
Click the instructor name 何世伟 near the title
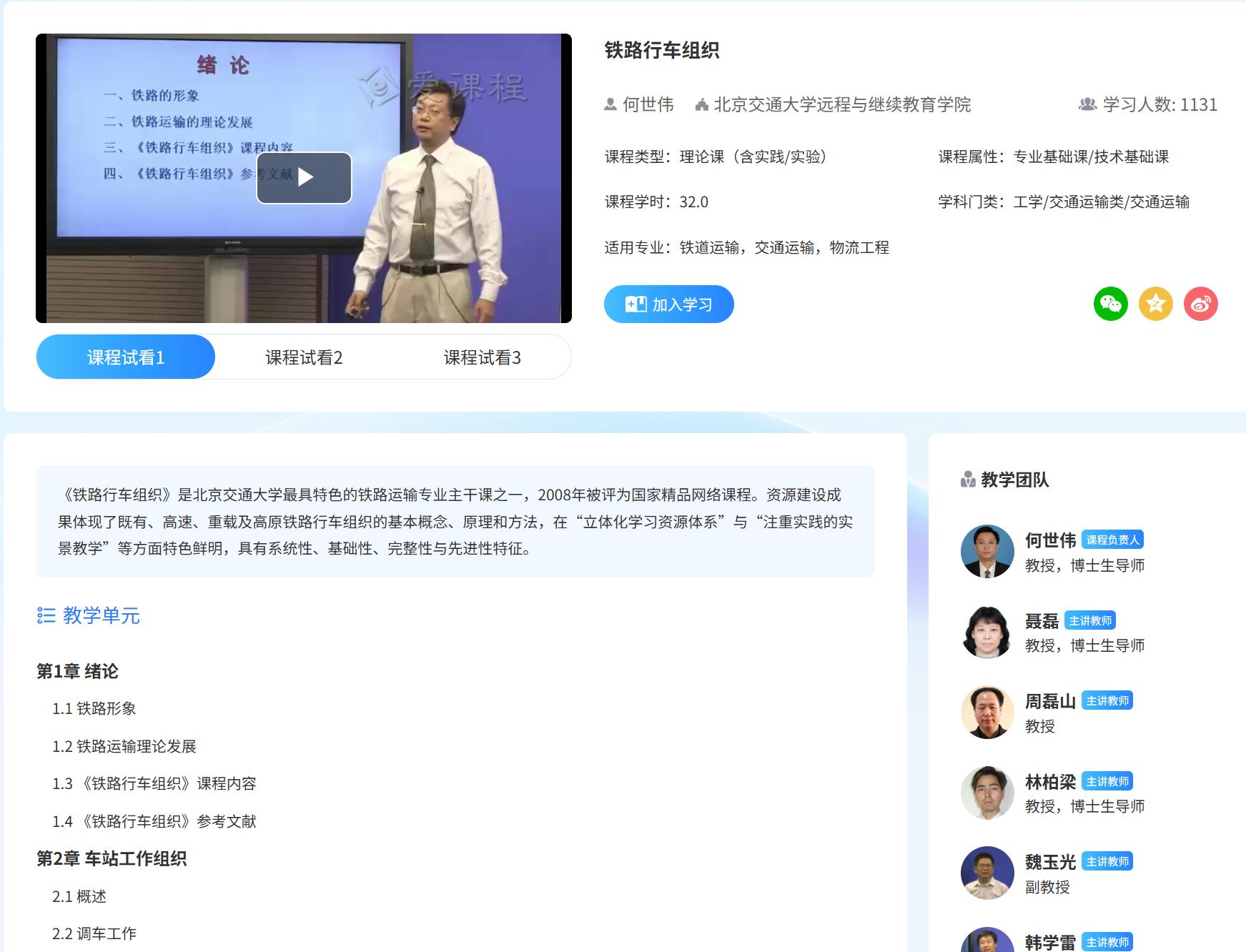[x=648, y=104]
